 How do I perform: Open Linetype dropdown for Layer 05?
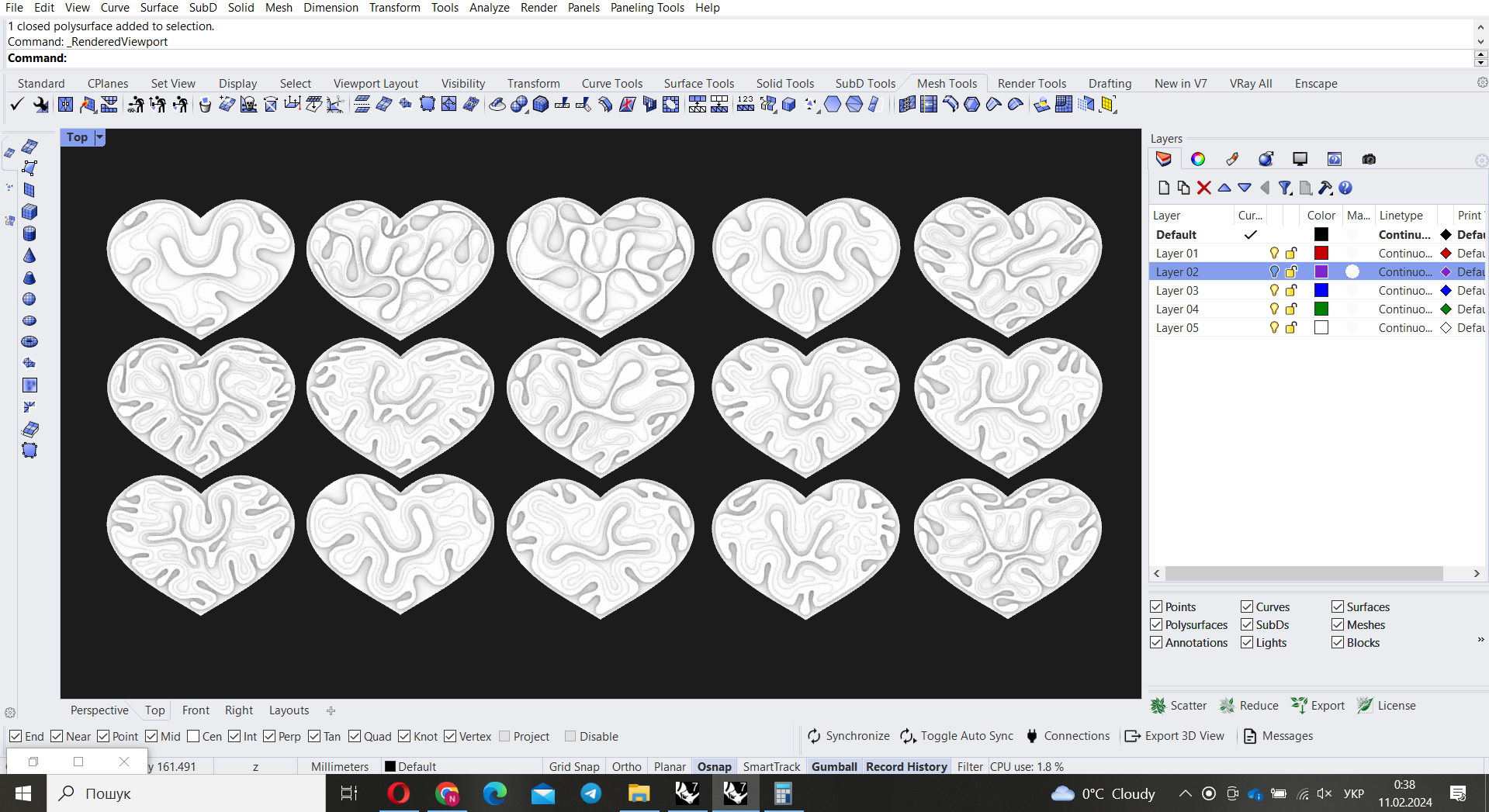pyautogui.click(x=1405, y=327)
